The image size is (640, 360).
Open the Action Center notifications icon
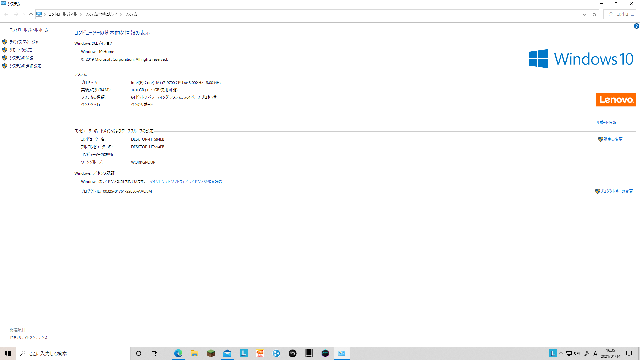pyautogui.click(x=629, y=353)
